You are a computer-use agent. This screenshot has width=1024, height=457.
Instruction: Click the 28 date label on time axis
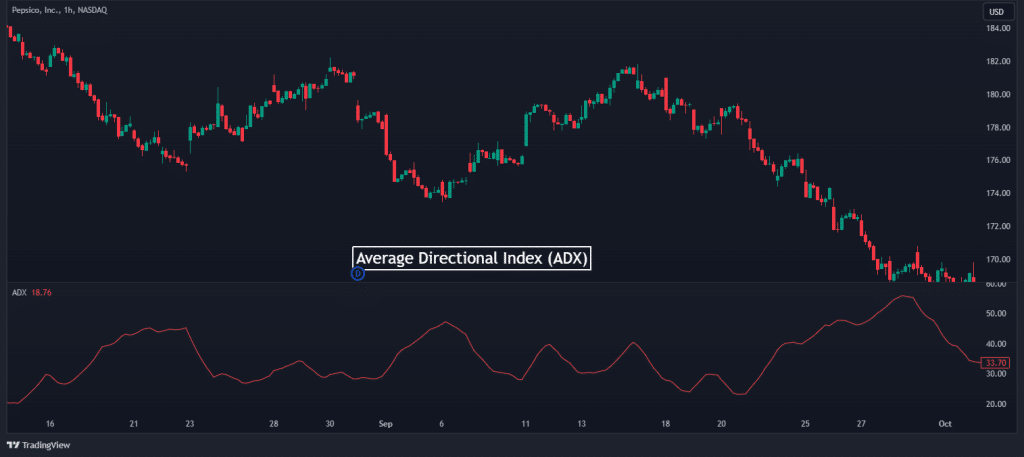click(x=274, y=424)
